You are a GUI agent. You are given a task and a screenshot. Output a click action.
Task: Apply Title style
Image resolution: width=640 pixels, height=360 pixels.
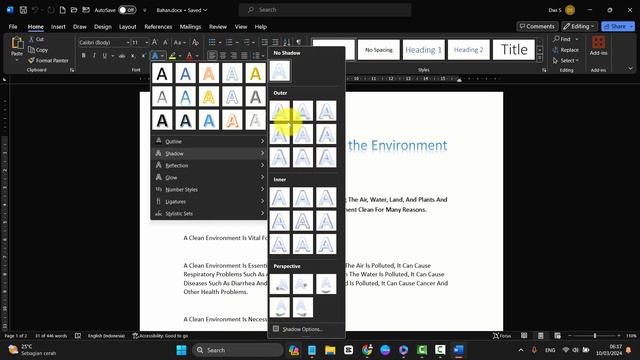point(514,50)
